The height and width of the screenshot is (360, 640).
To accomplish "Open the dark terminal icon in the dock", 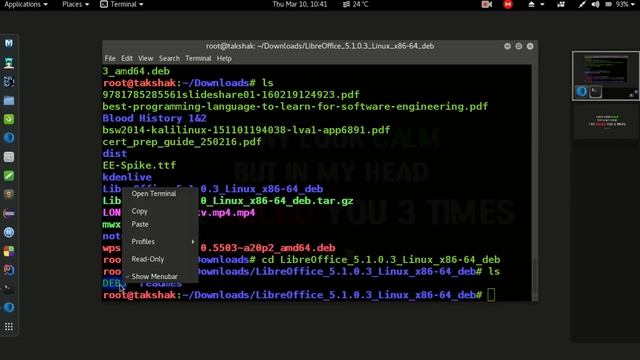I will point(9,289).
